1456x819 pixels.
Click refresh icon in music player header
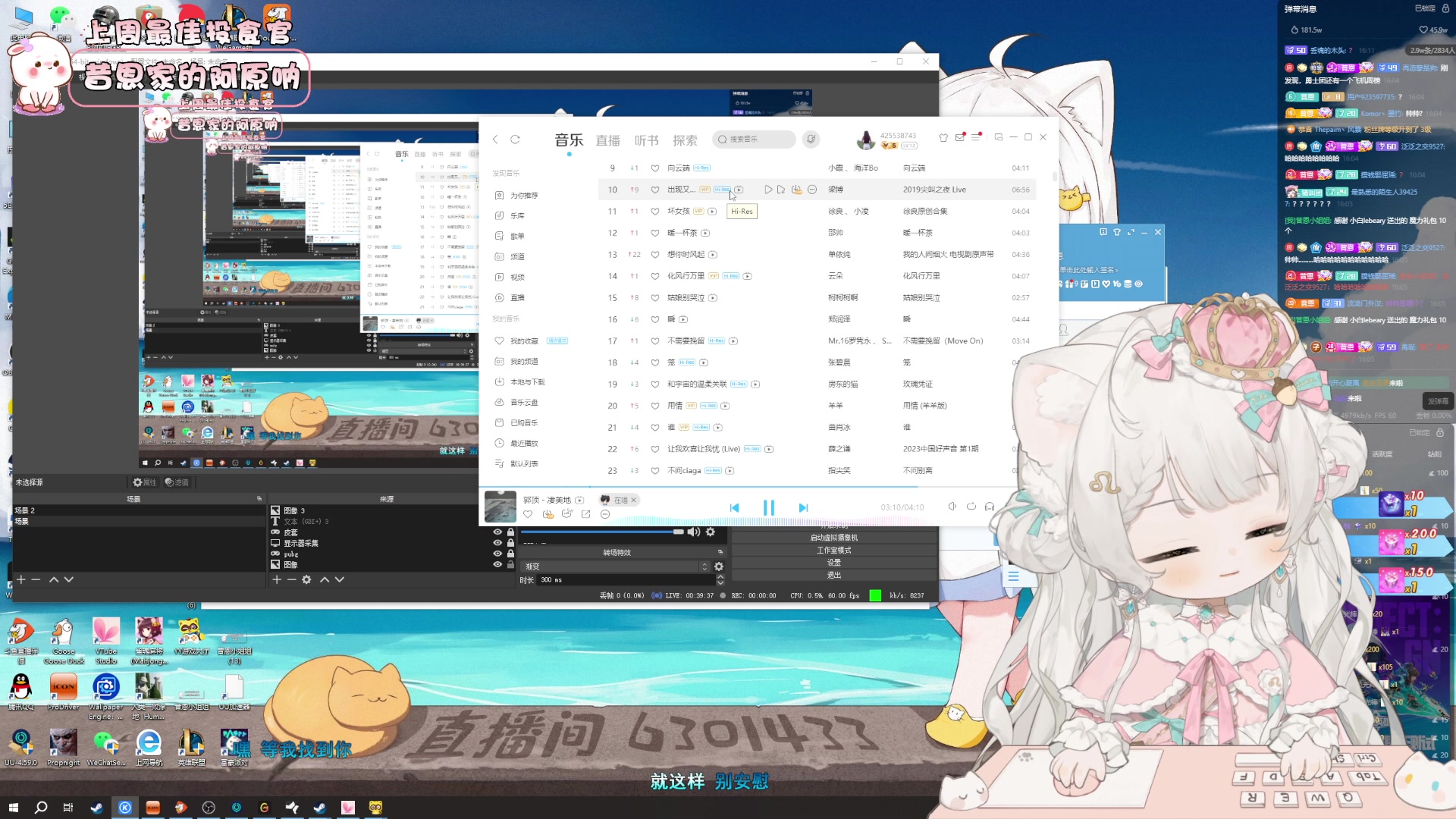coord(515,140)
